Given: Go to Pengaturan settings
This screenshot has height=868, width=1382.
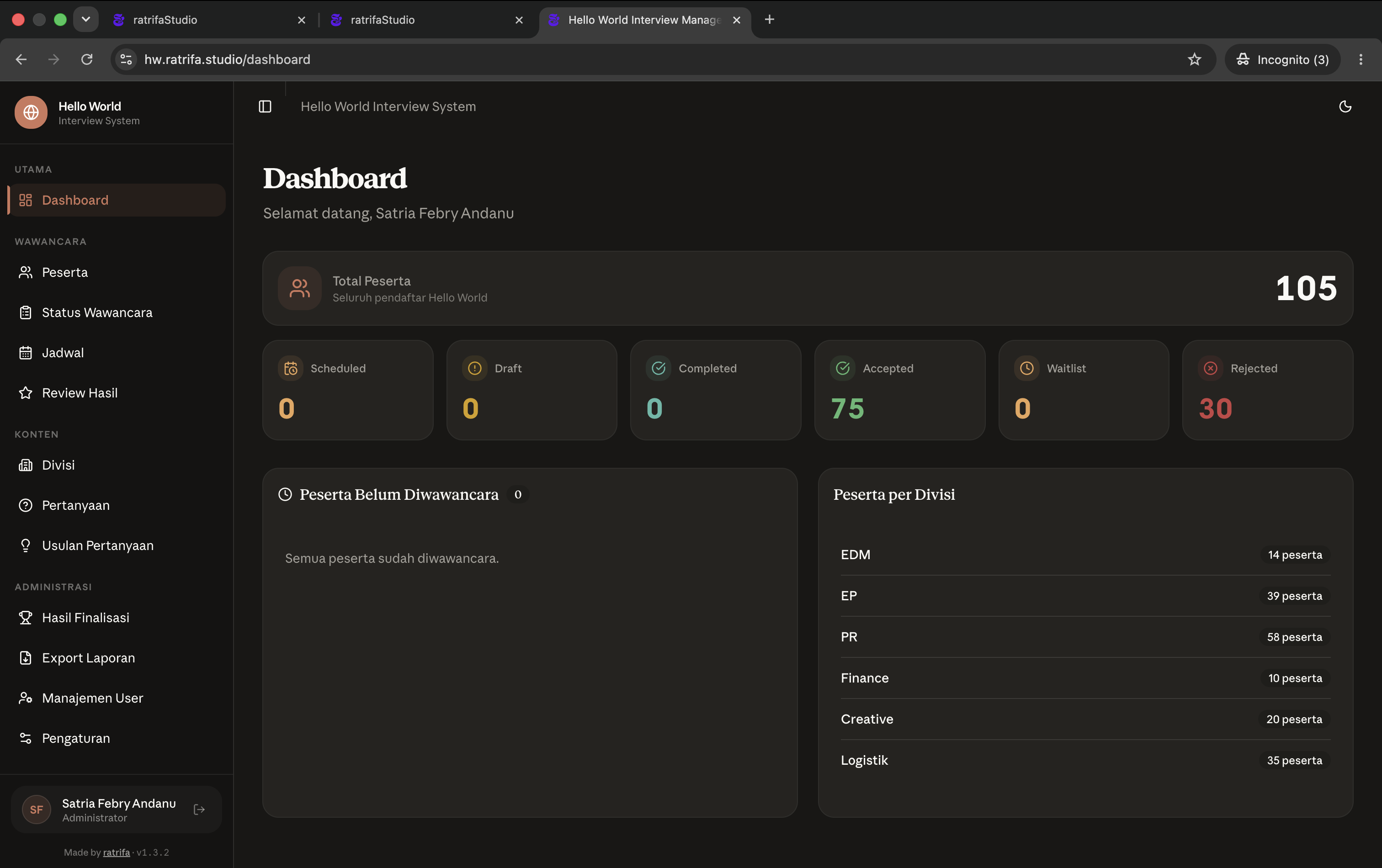Looking at the screenshot, I should [x=117, y=738].
